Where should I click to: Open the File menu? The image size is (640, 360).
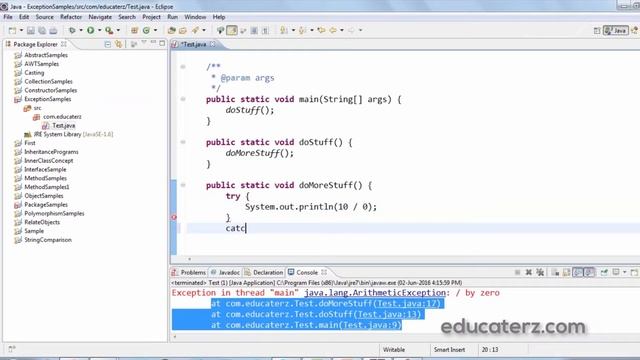pyautogui.click(x=8, y=17)
